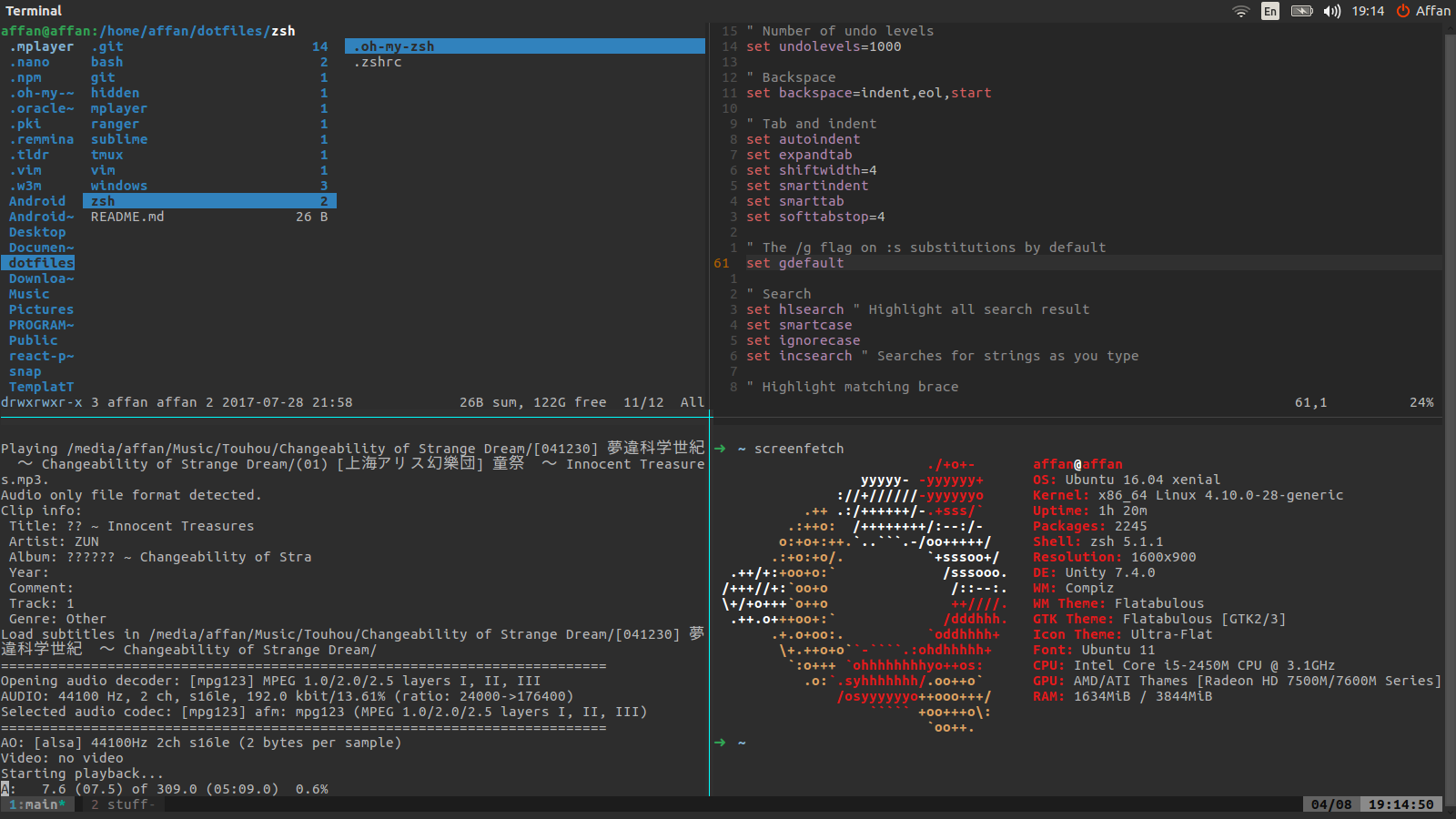1456x819 pixels.
Task: Select the Android folder in ranger
Action: tap(37, 201)
